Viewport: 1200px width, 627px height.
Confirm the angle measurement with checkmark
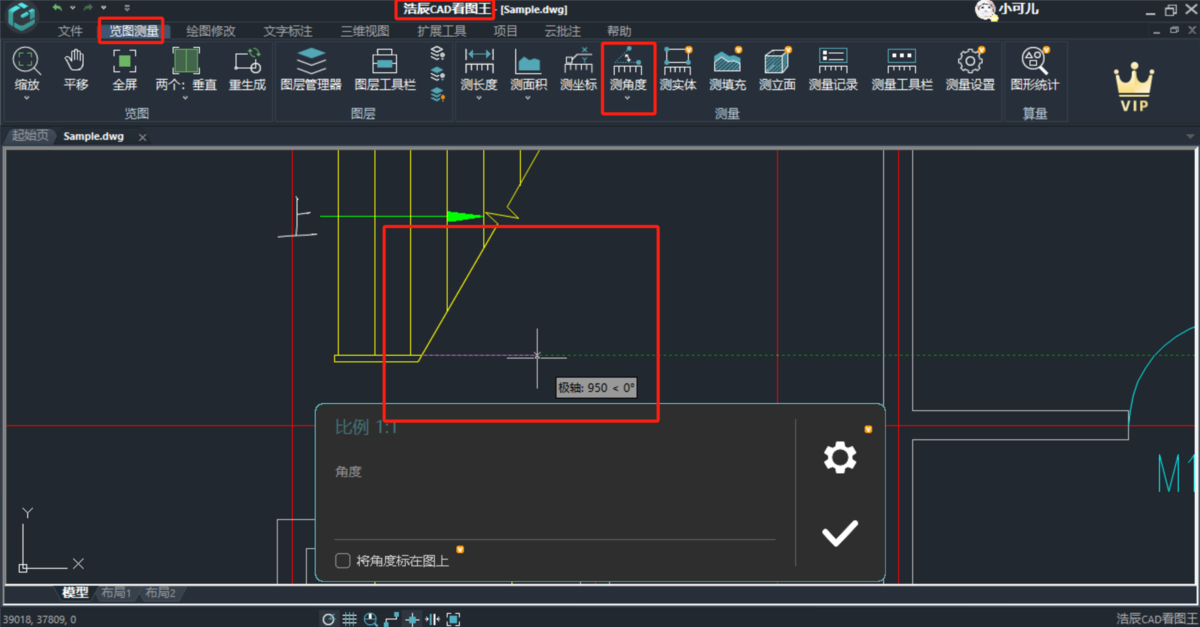tap(839, 533)
